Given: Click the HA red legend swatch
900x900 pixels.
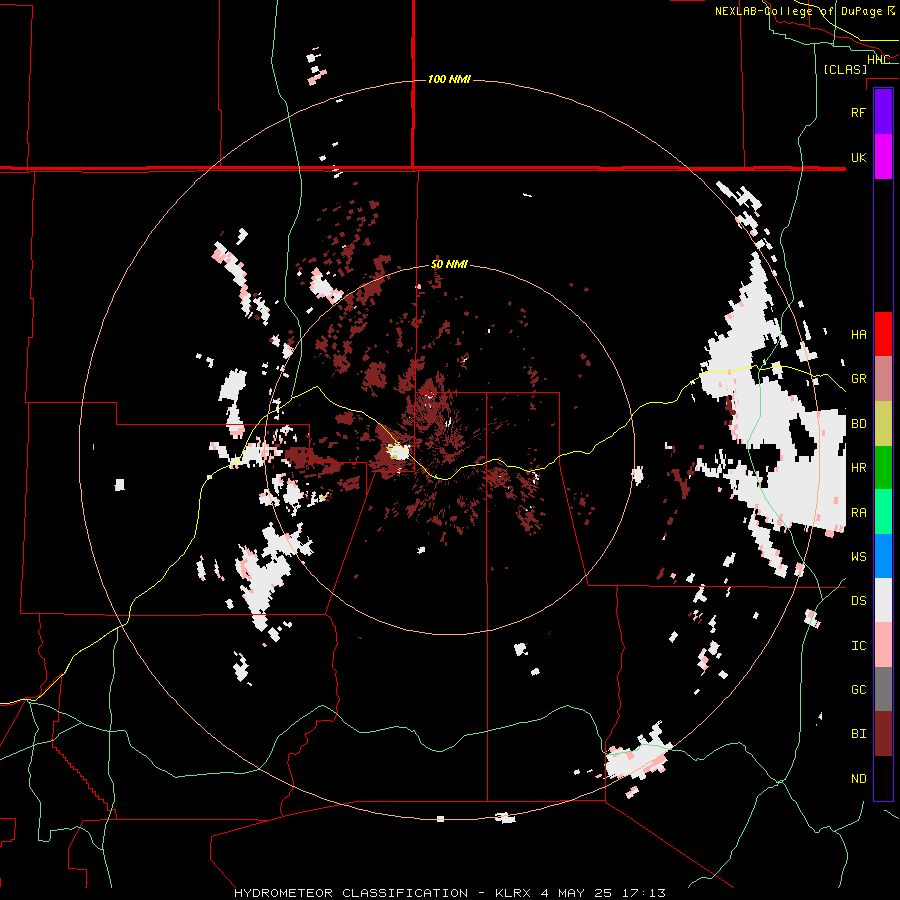Looking at the screenshot, I should pyautogui.click(x=883, y=334).
